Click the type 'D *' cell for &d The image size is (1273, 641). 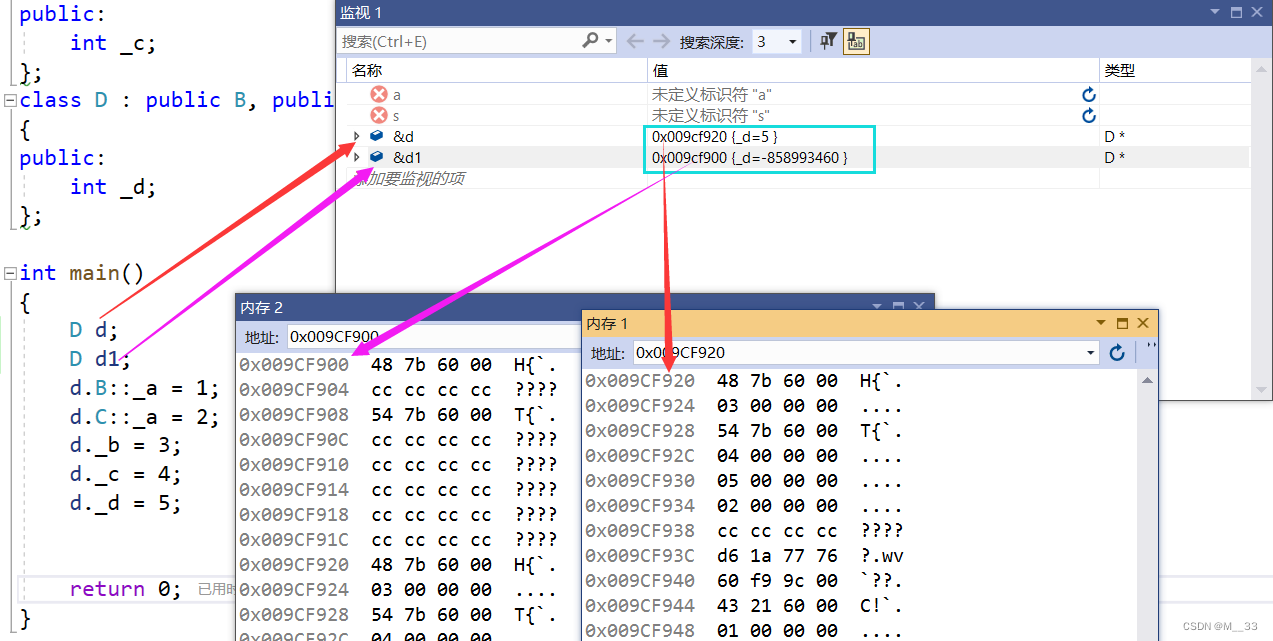(1115, 136)
